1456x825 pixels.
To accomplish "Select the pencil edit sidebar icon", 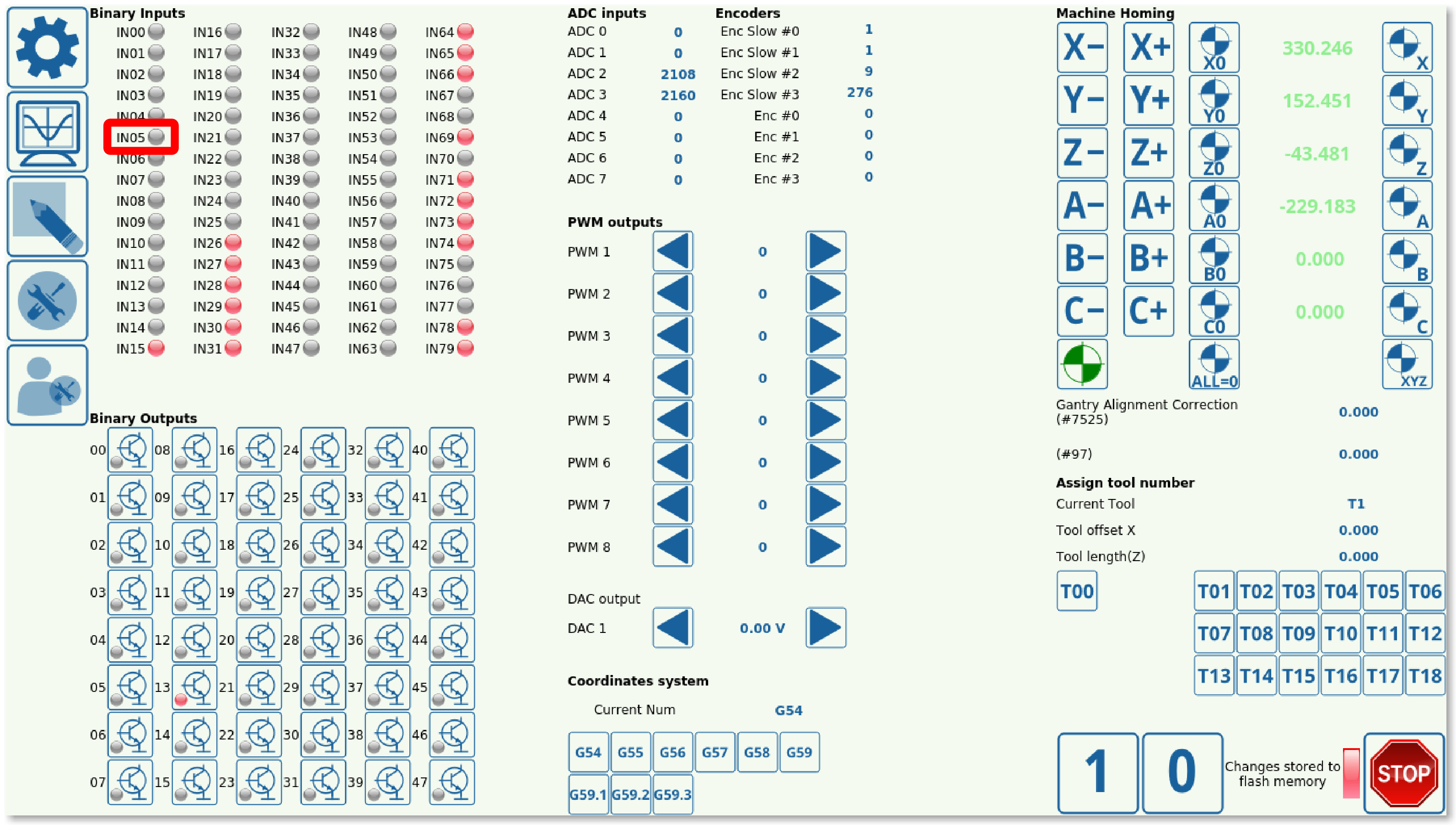I will pos(47,216).
